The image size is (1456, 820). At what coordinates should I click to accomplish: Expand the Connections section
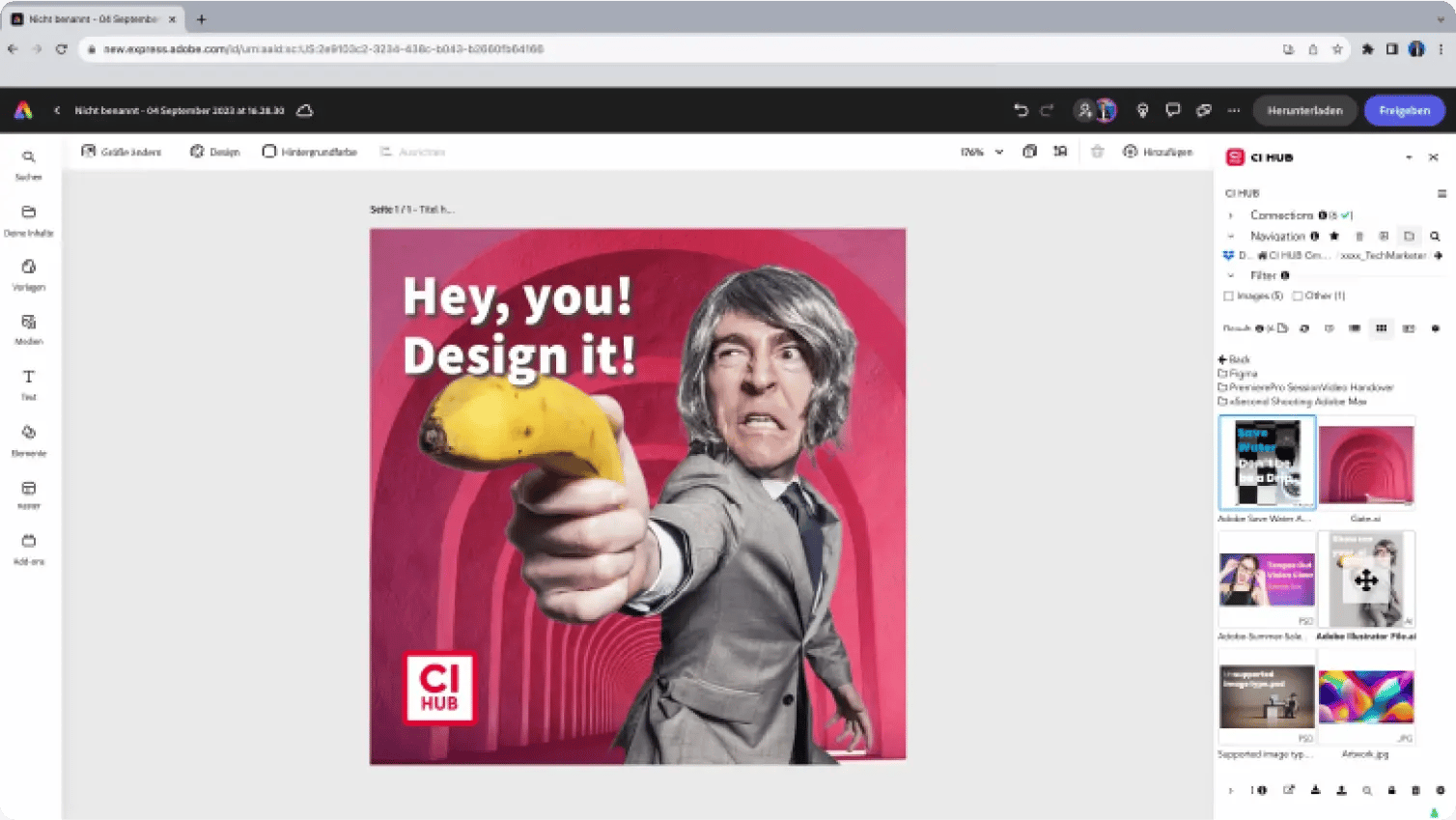[1231, 215]
